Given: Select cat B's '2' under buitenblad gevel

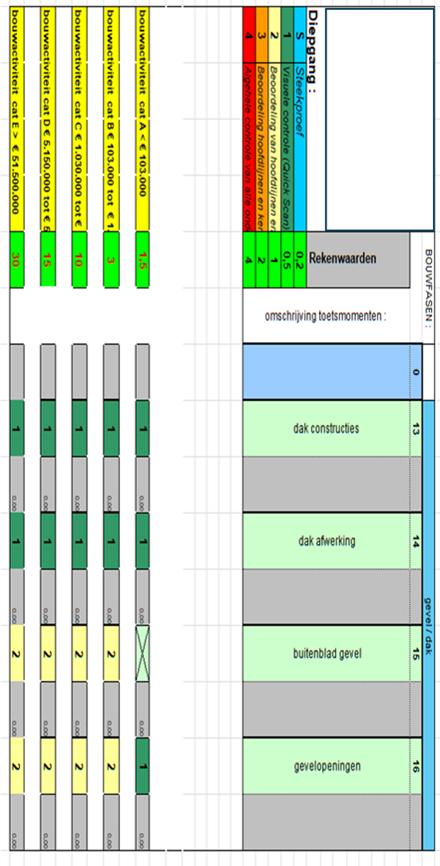Looking at the screenshot, I should point(110,653).
